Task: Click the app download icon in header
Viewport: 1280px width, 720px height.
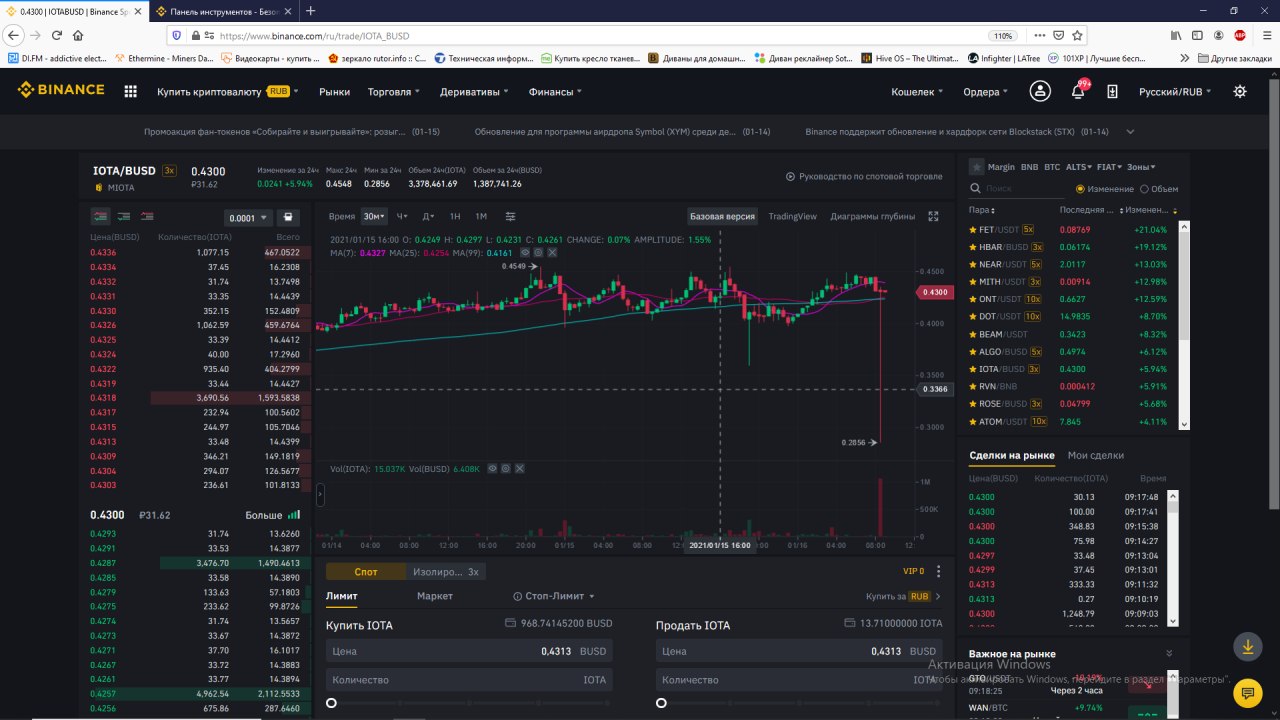Action: click(1112, 91)
